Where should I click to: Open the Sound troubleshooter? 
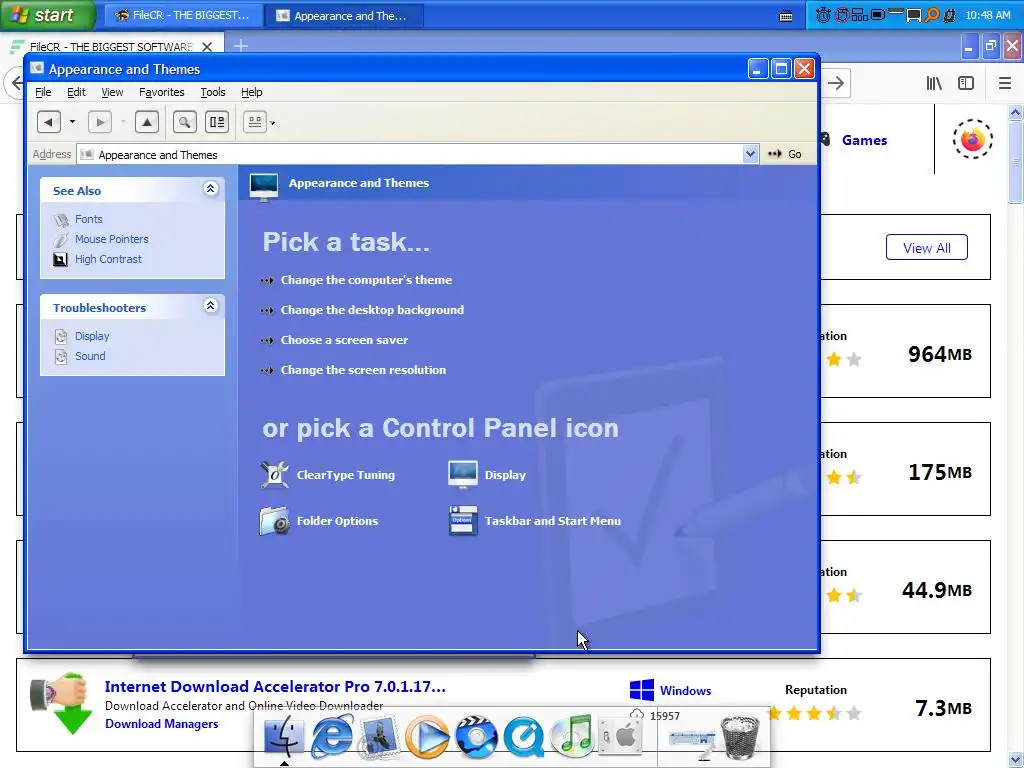tap(90, 356)
